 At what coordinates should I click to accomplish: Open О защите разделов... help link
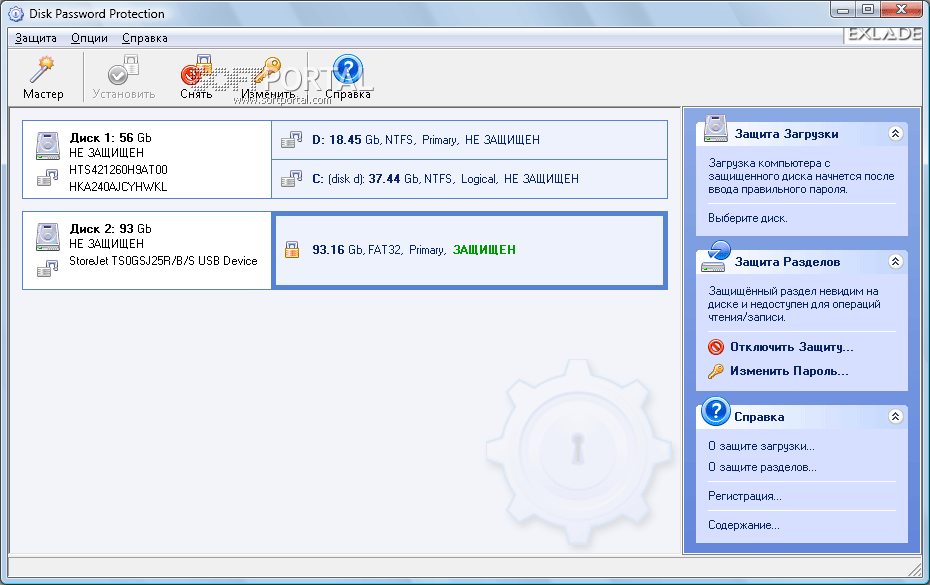(x=762, y=468)
